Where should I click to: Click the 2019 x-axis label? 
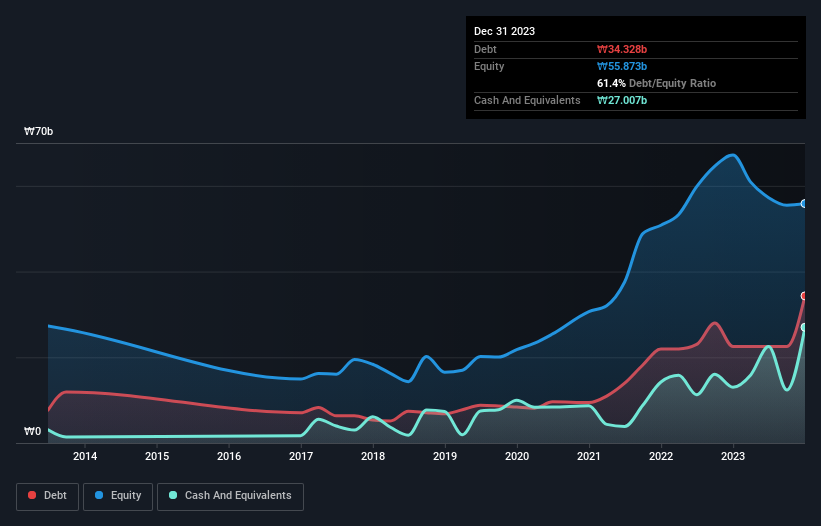click(x=445, y=456)
